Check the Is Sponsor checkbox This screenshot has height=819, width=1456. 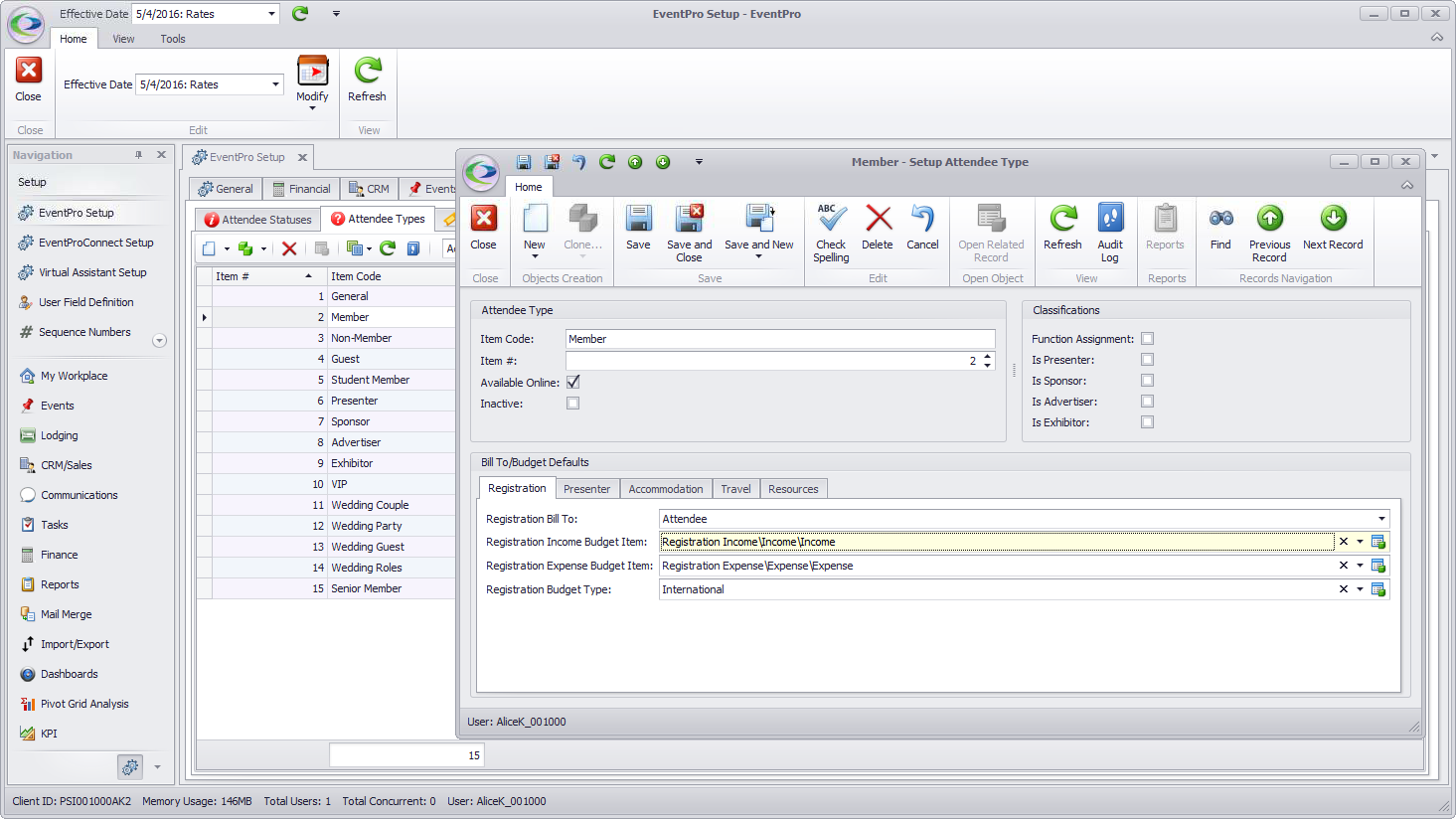[x=1147, y=381]
